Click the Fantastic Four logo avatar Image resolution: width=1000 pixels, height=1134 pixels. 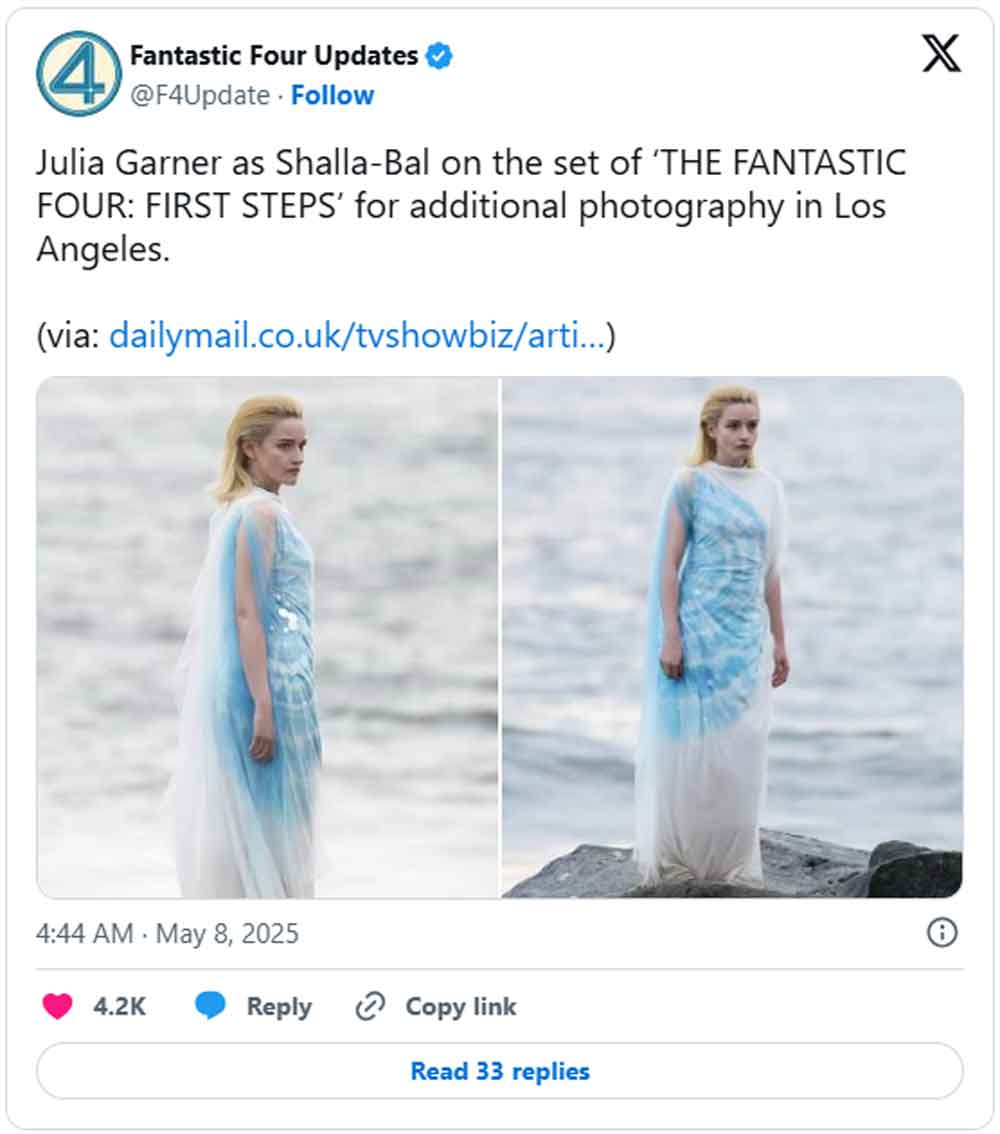point(79,73)
